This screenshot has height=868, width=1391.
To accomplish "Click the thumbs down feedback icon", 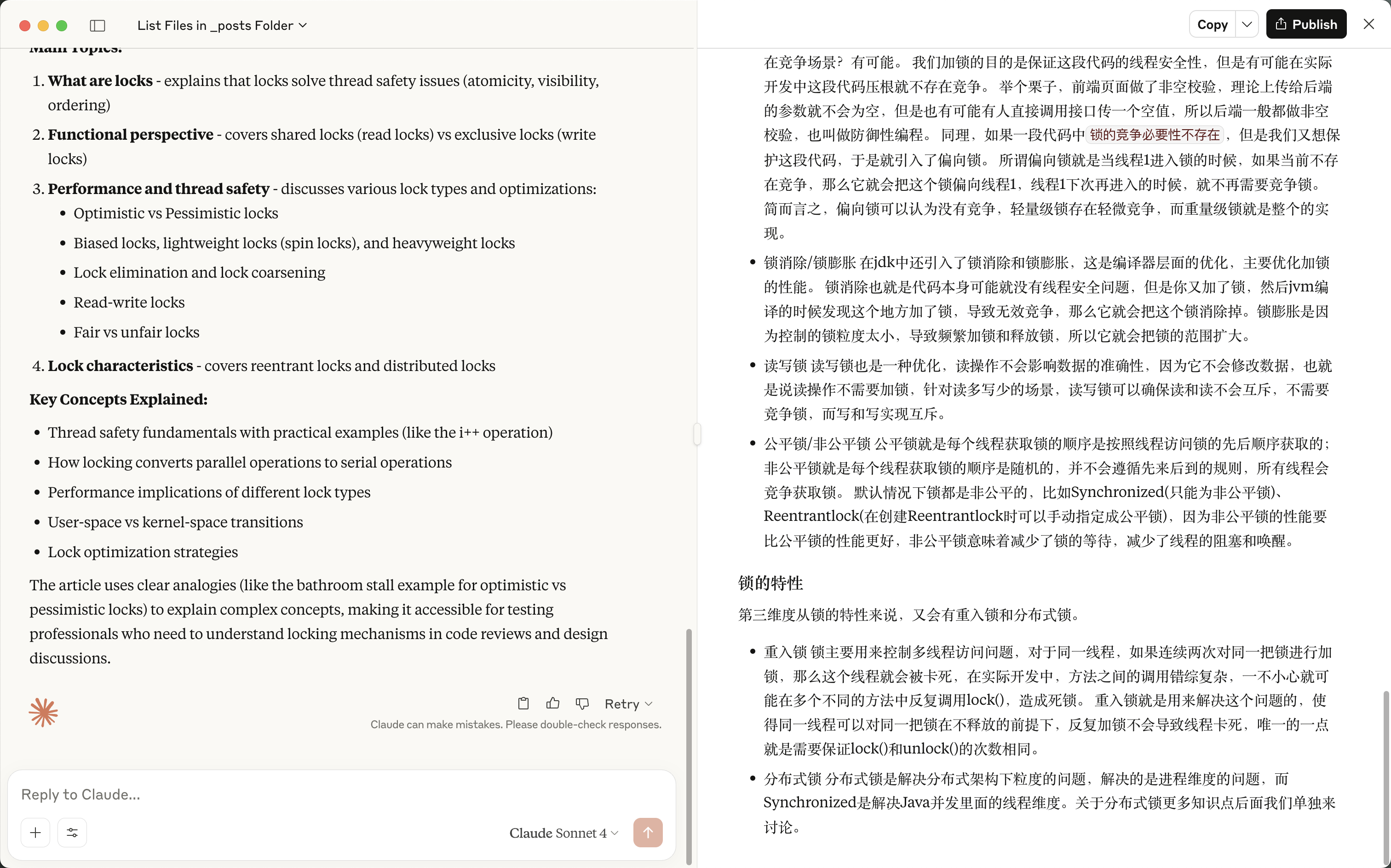I will (x=582, y=703).
